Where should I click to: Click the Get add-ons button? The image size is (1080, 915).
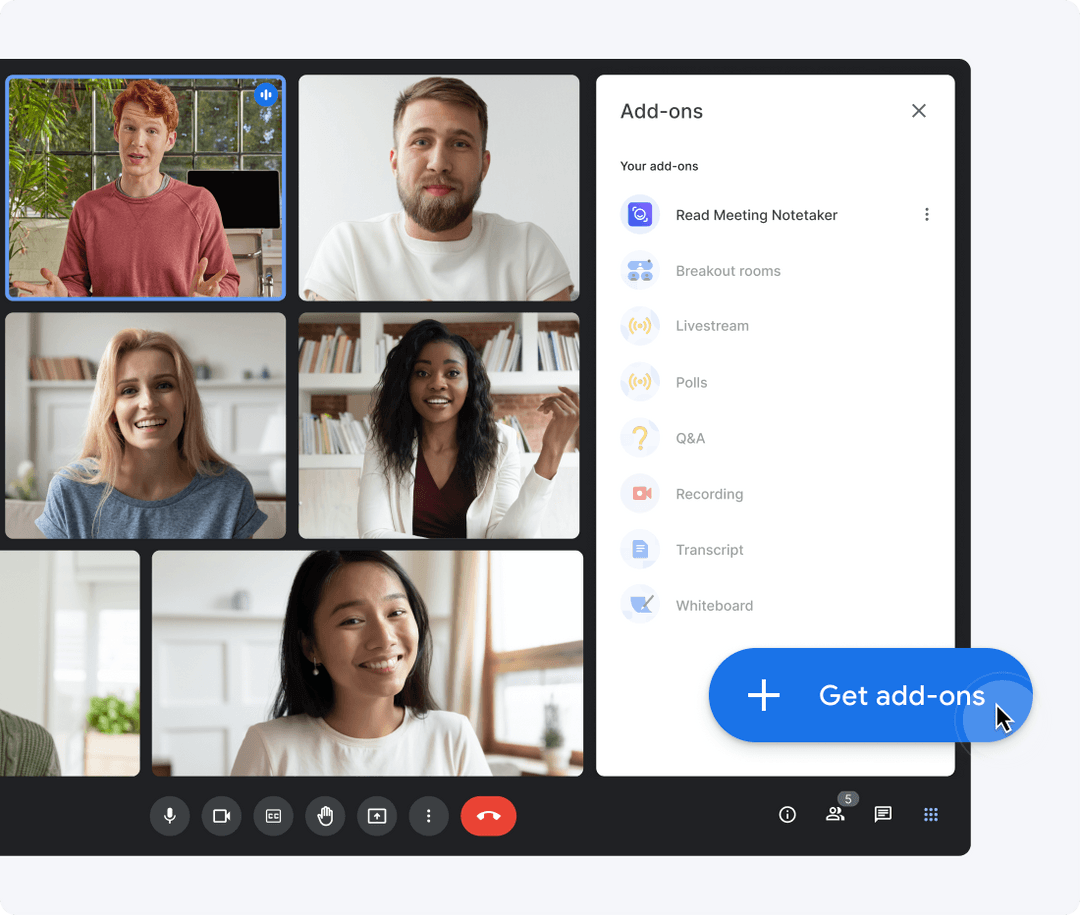tap(870, 695)
